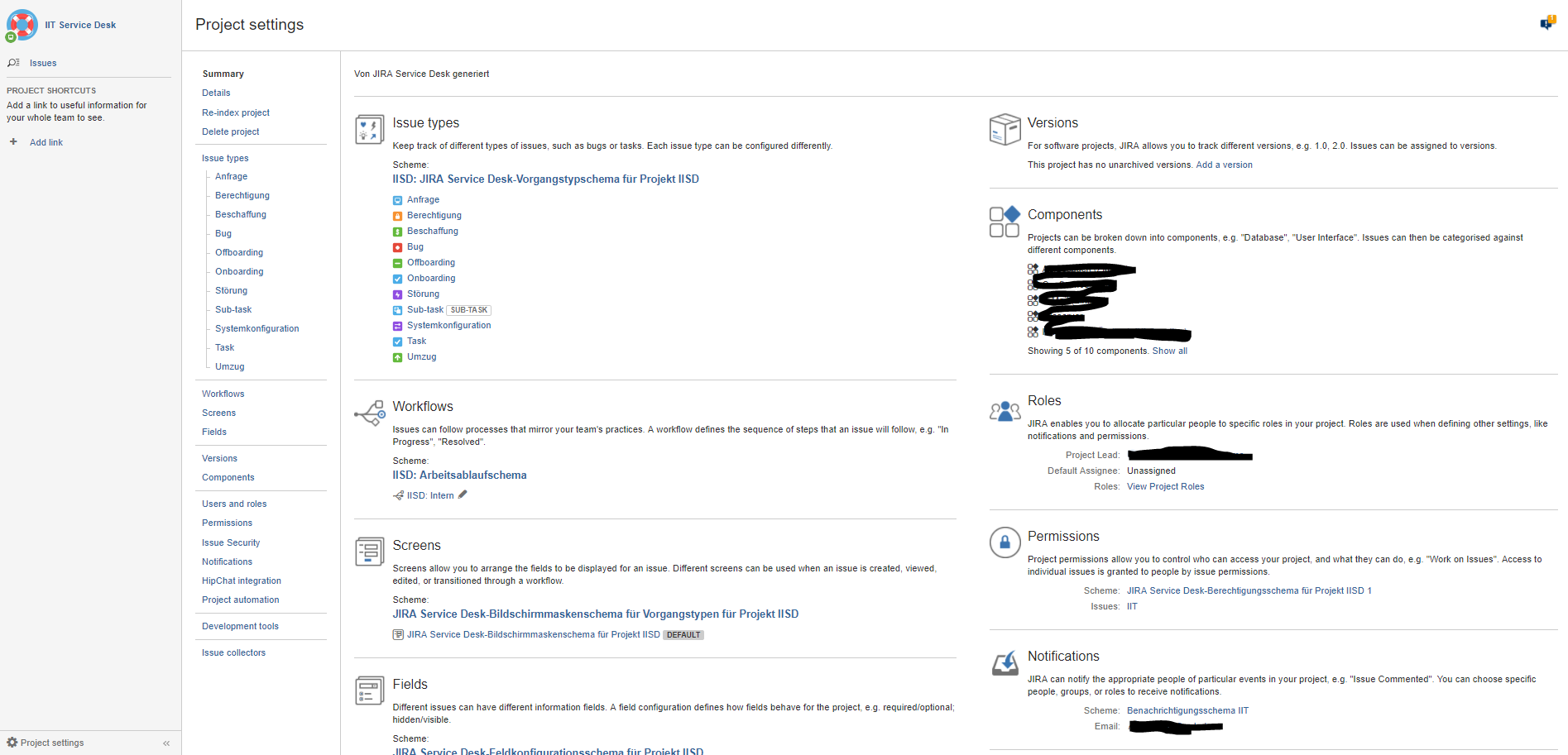Click the Permissions lock icon

(x=1005, y=542)
